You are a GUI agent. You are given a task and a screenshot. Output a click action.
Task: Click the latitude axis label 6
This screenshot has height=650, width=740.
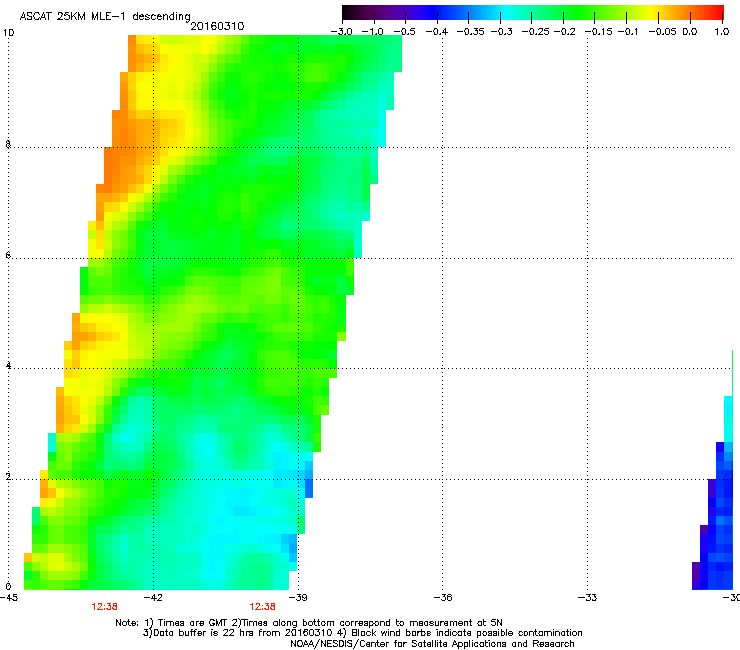tap(8, 255)
